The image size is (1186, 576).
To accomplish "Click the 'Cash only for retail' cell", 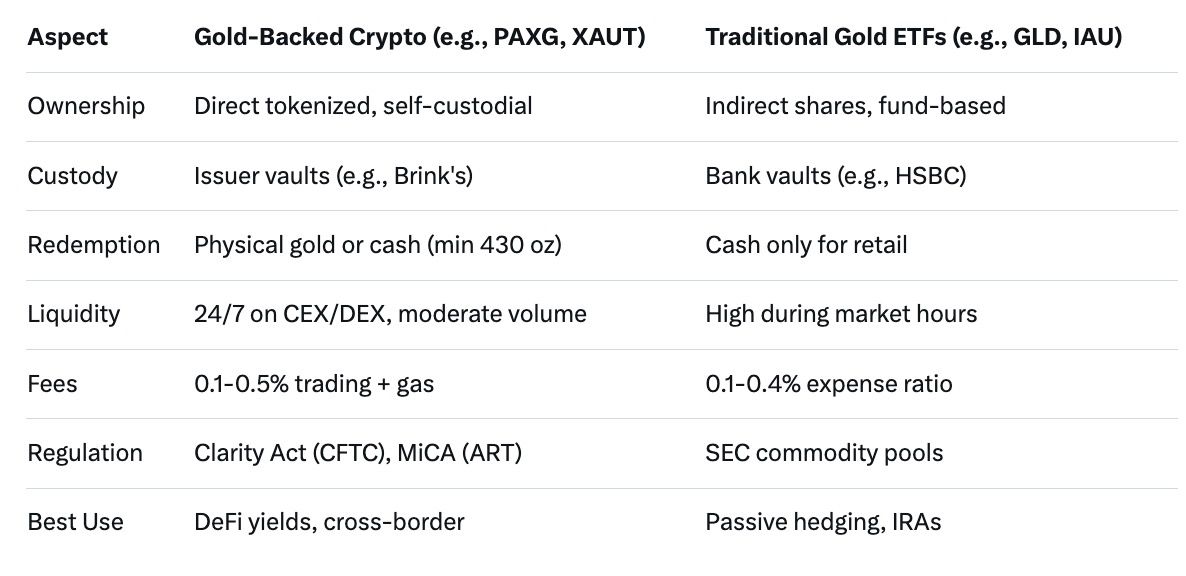I will coord(806,245).
